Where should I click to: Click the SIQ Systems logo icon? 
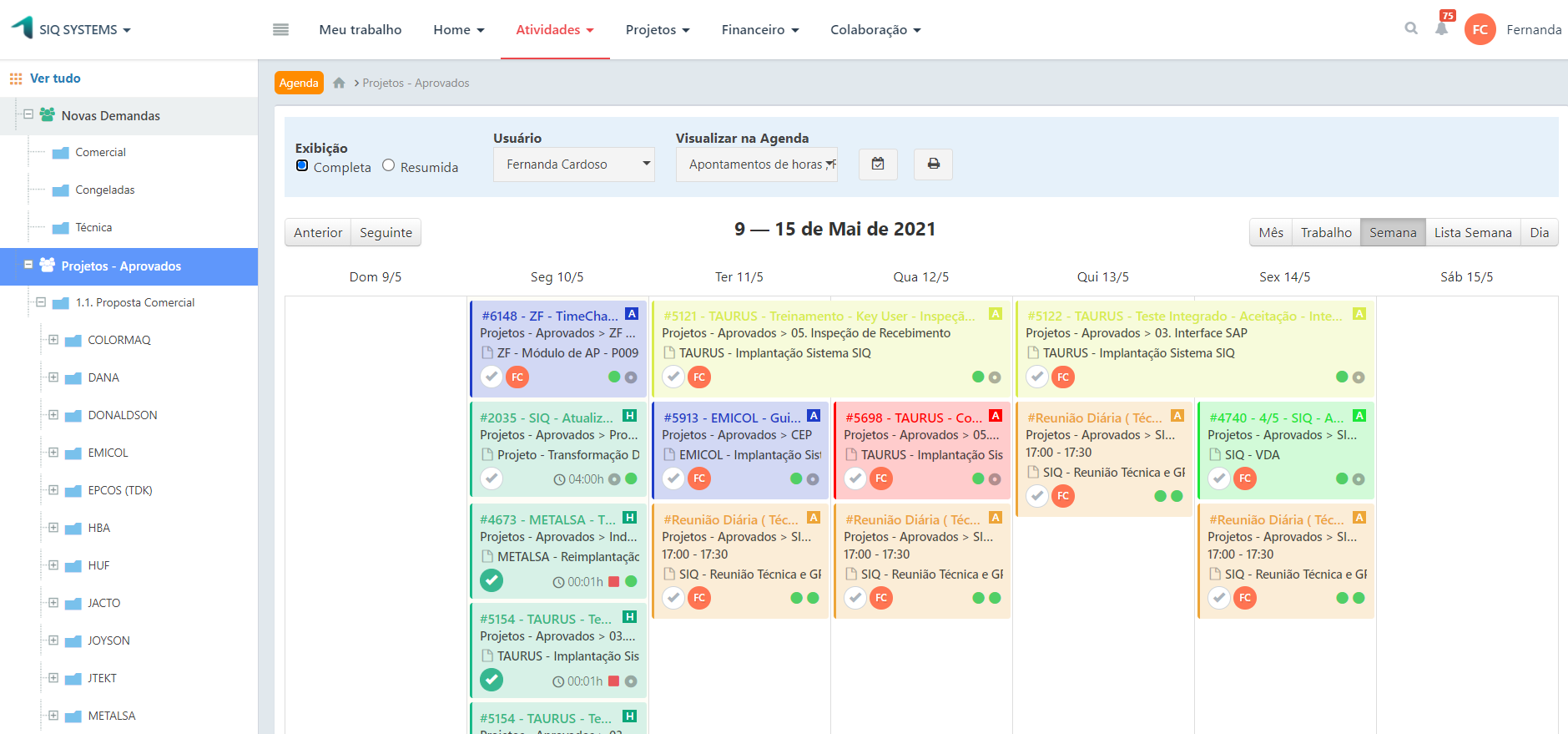[x=23, y=28]
